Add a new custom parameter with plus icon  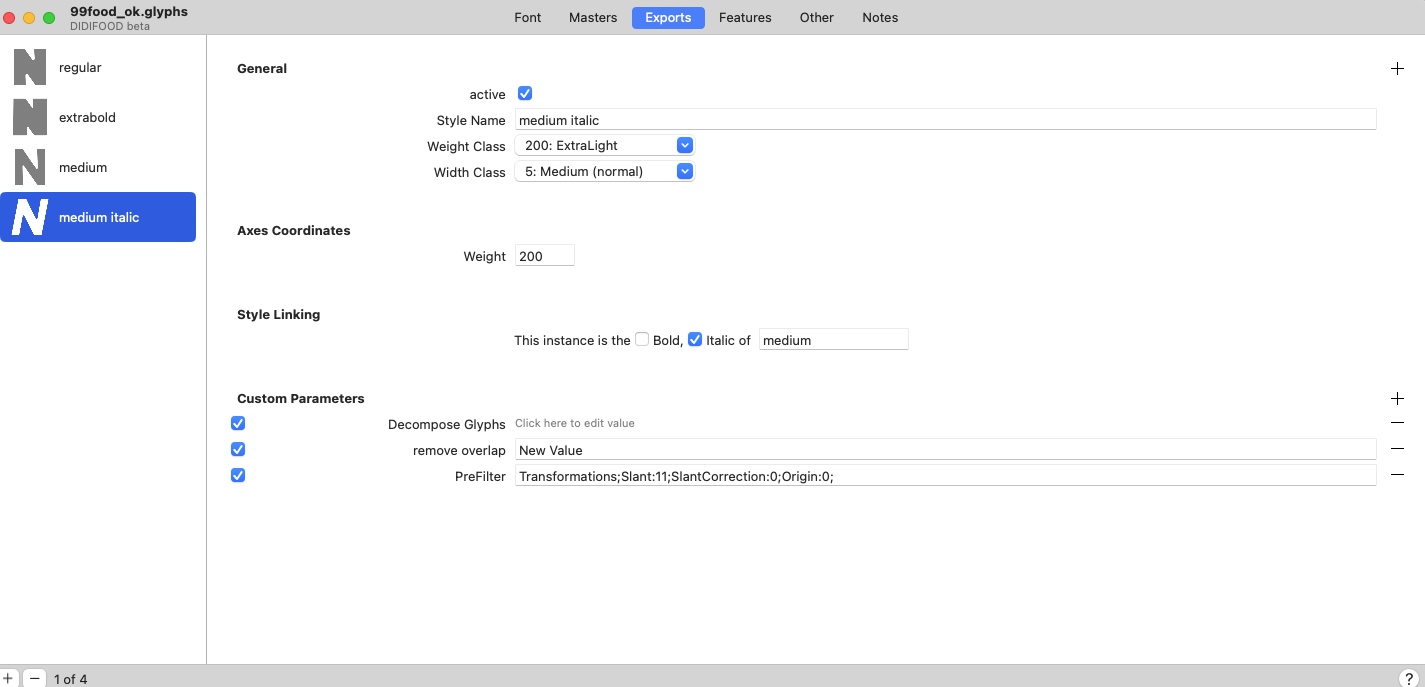1397,399
